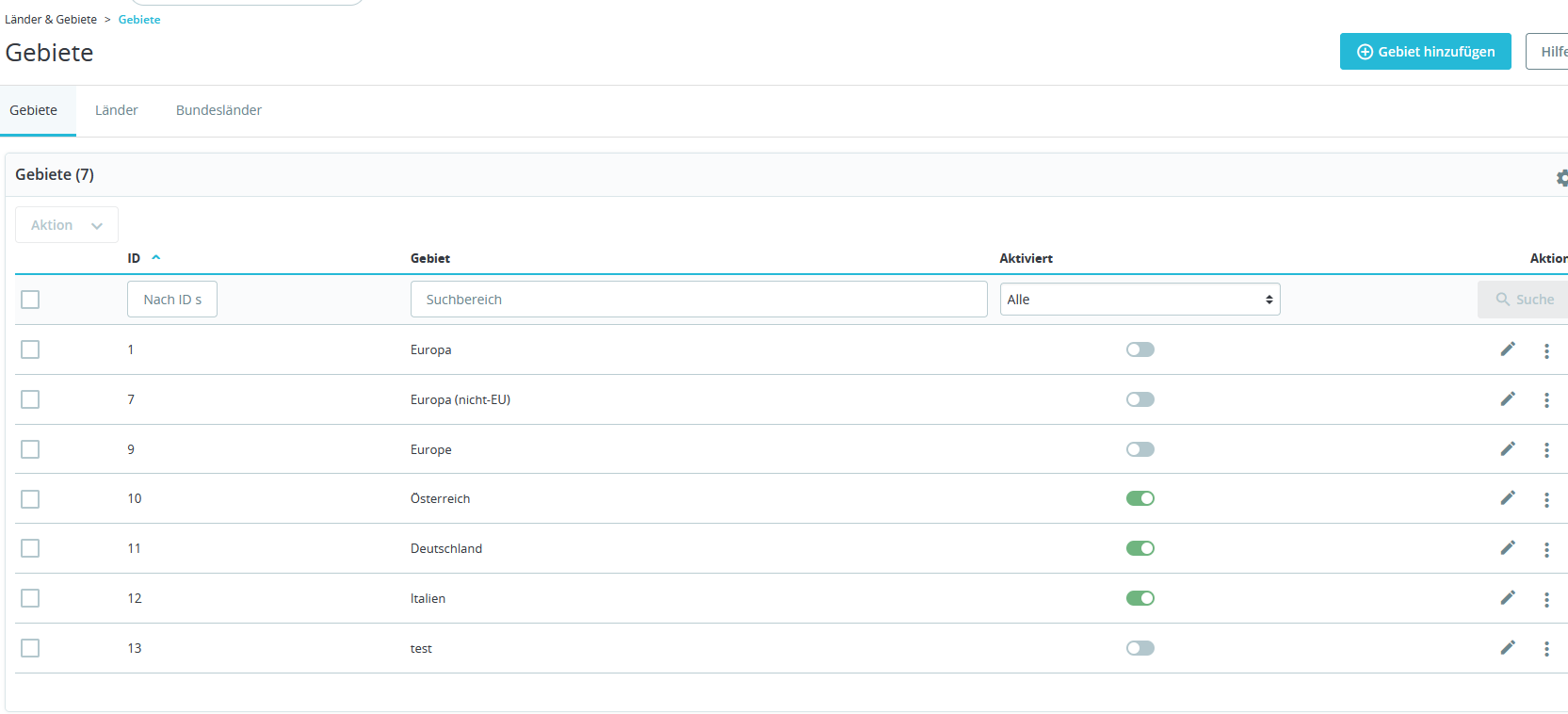Disable the Deutschland zone toggle
The image size is (1568, 714).
click(x=1140, y=548)
